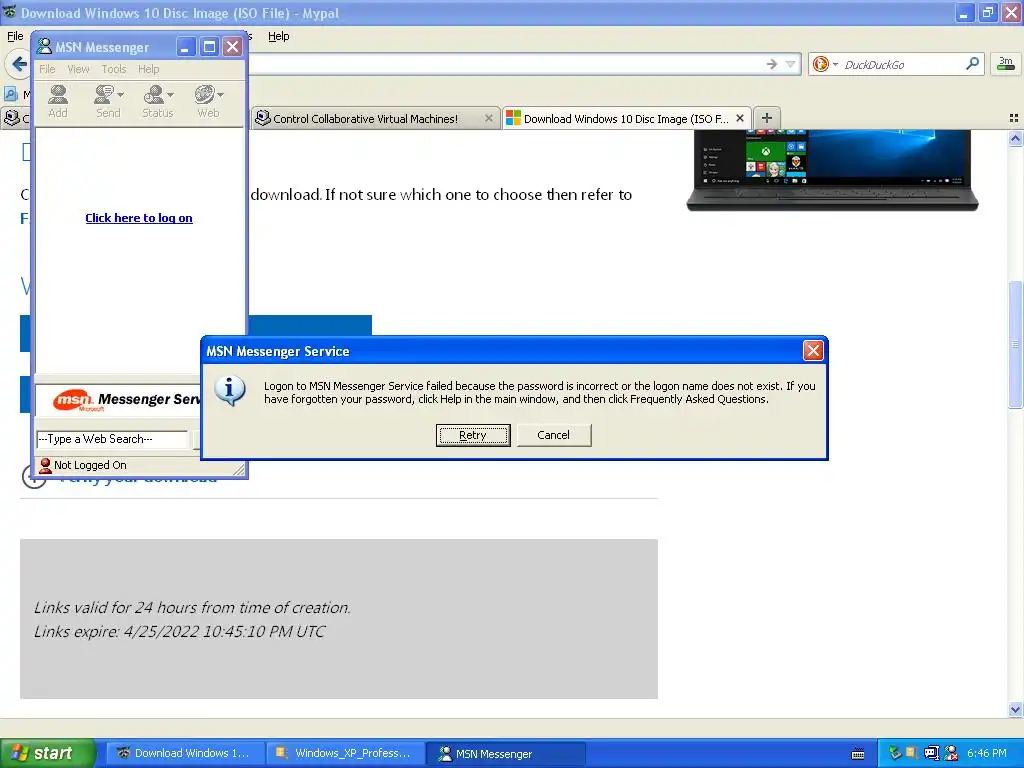
Task: Minimize the MSN Messenger window
Action: coord(185,46)
